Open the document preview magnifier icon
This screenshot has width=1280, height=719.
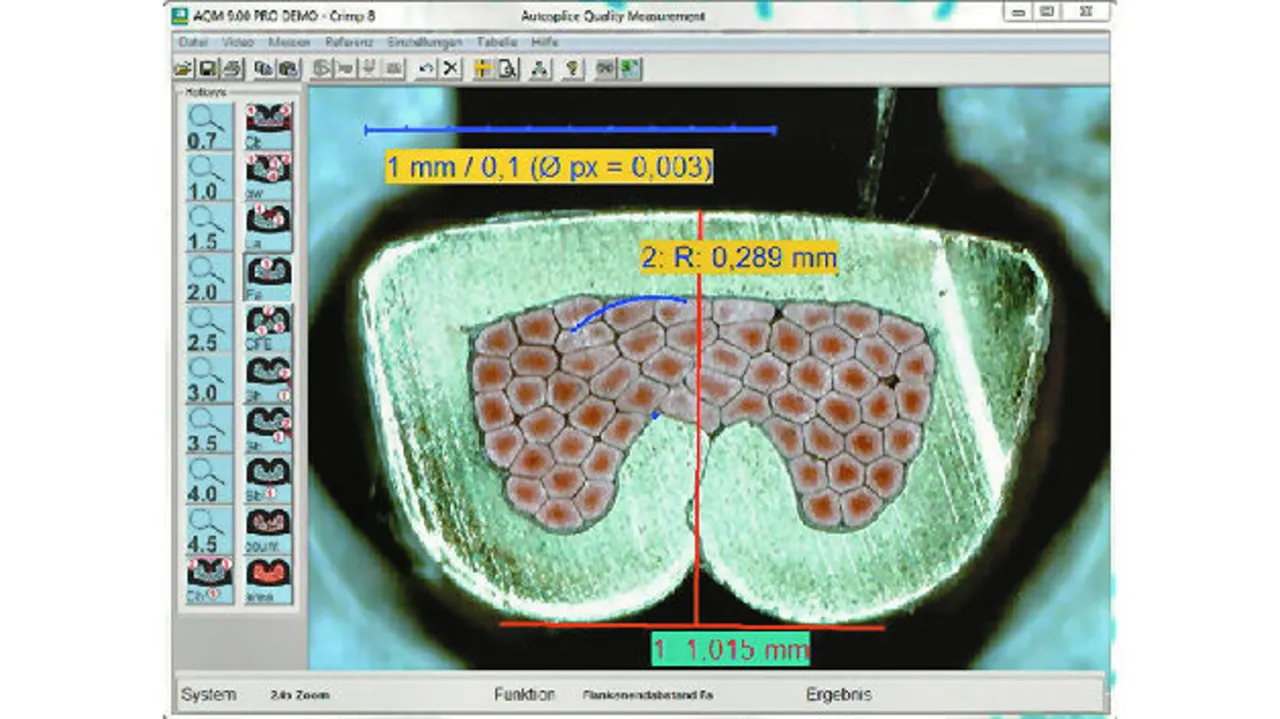coord(507,69)
